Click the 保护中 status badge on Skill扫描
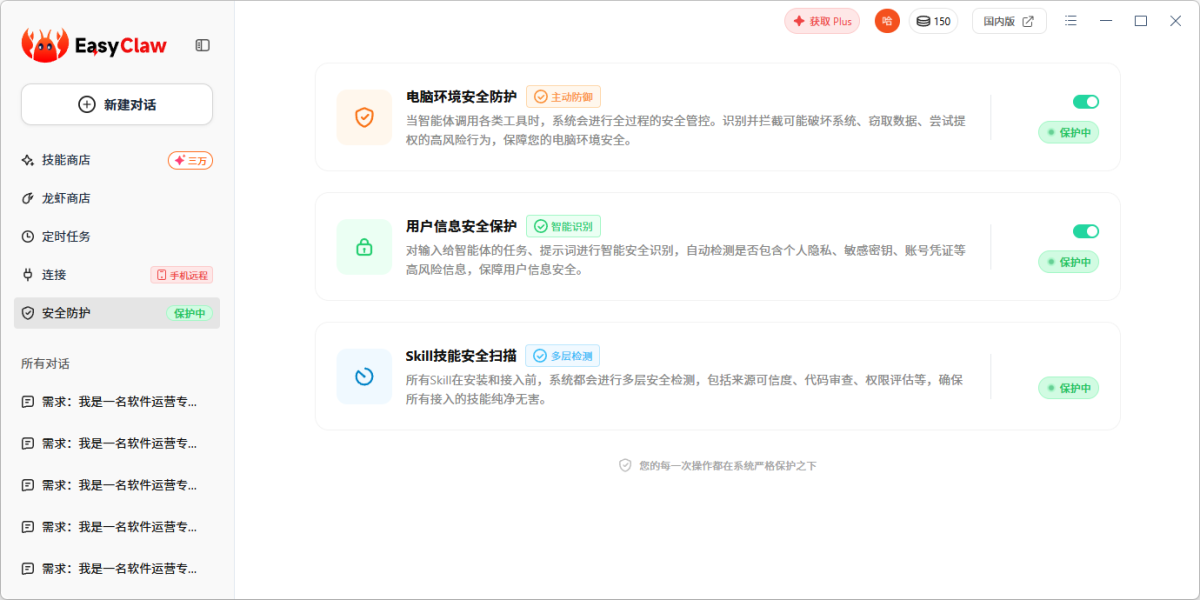This screenshot has width=1200, height=600. (1069, 388)
